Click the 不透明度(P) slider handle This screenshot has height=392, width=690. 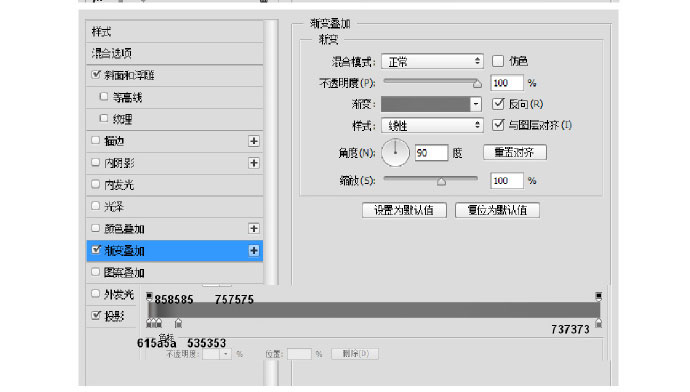[477, 84]
